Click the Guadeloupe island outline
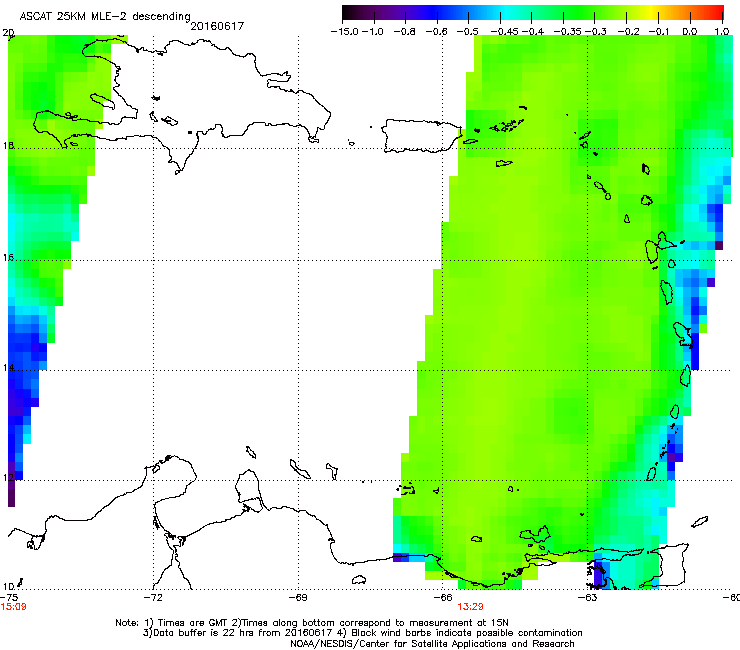Image resolution: width=740 pixels, height=650 pixels. tap(659, 247)
